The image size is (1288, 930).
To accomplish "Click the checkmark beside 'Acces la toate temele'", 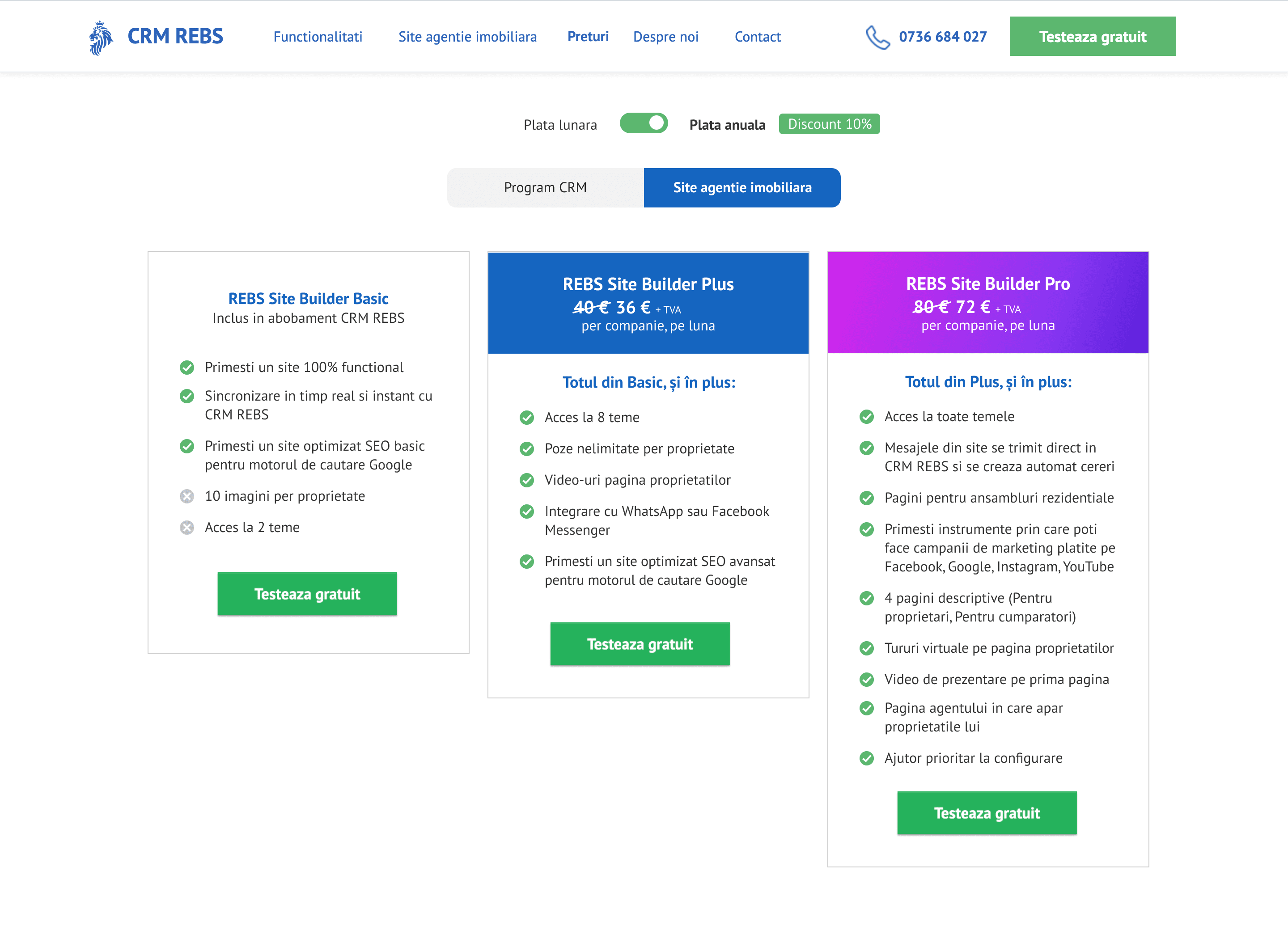I will click(x=866, y=416).
